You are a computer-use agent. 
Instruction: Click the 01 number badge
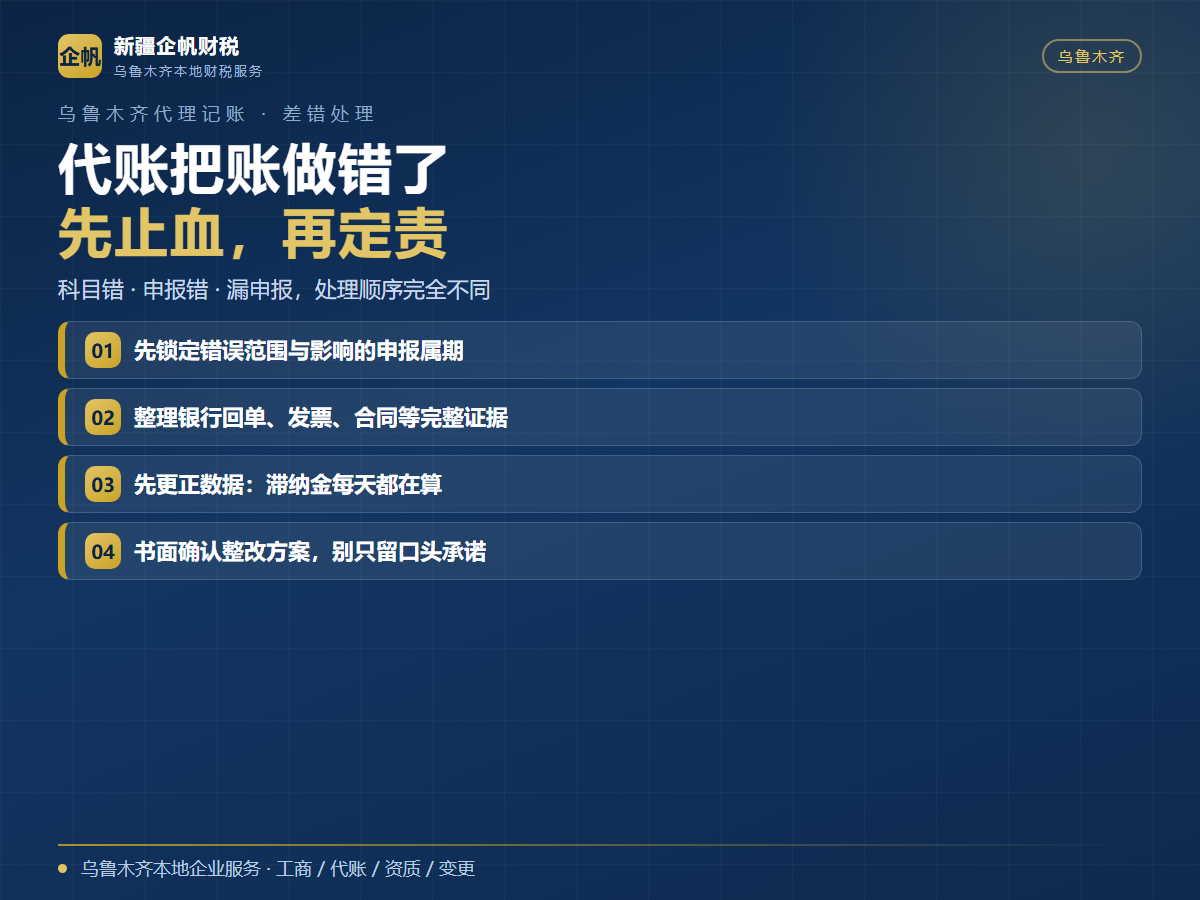(103, 351)
